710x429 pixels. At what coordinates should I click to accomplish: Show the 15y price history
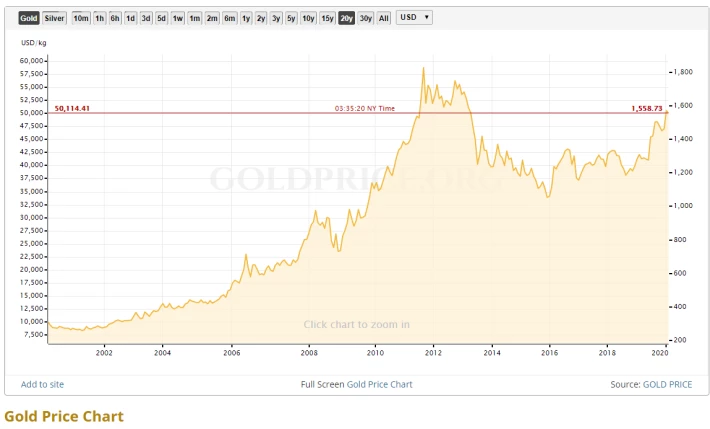(x=327, y=18)
